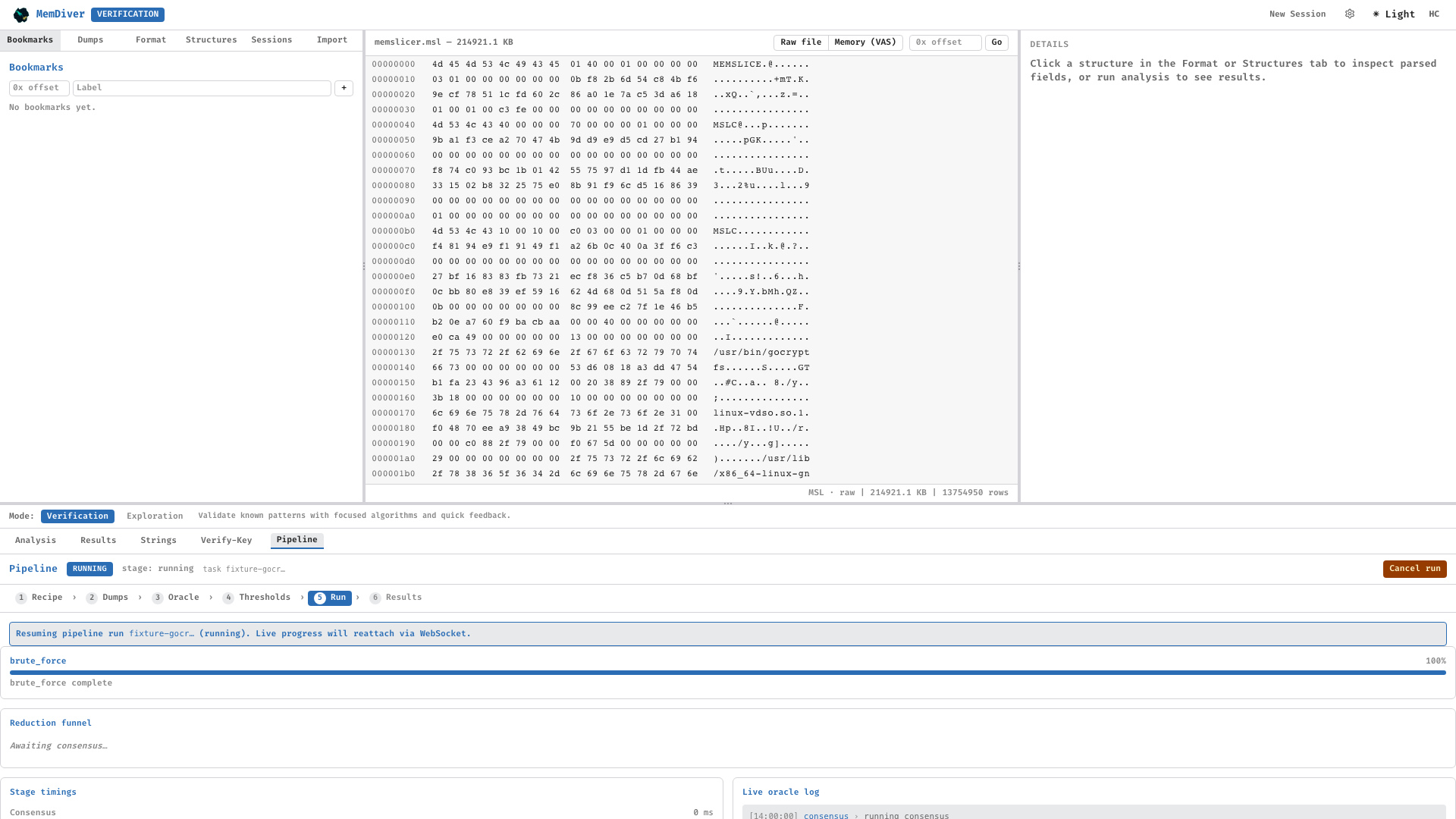1456x819 pixels.
Task: Select Memory (VAS) view
Action: click(865, 42)
